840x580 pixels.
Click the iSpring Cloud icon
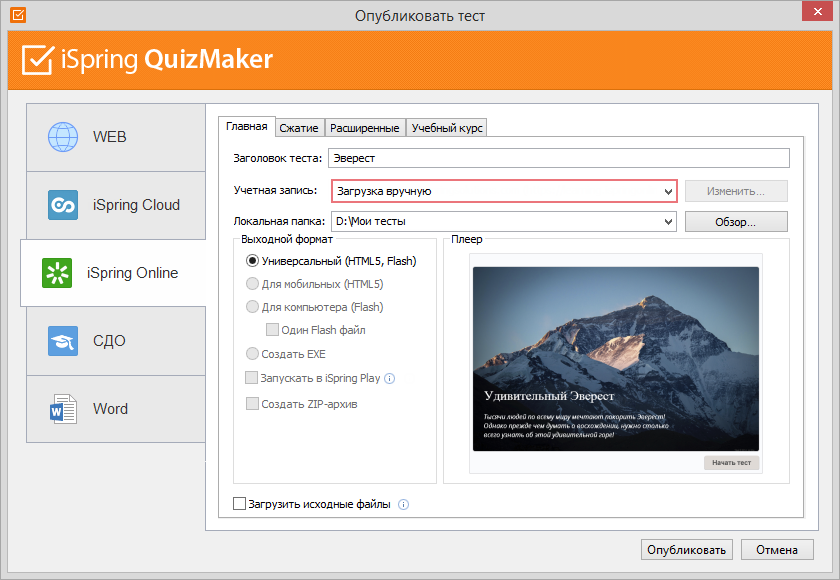click(63, 205)
